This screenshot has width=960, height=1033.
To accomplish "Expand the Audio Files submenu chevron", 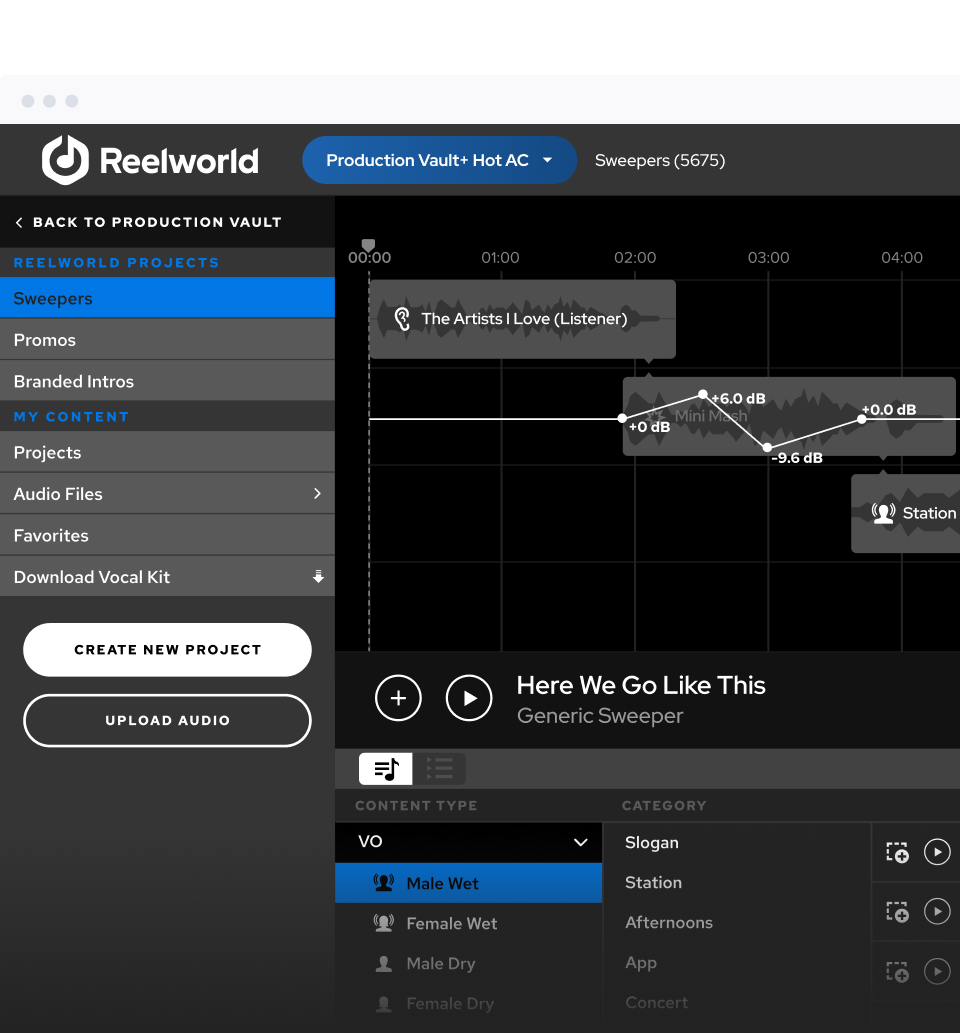I will 317,494.
